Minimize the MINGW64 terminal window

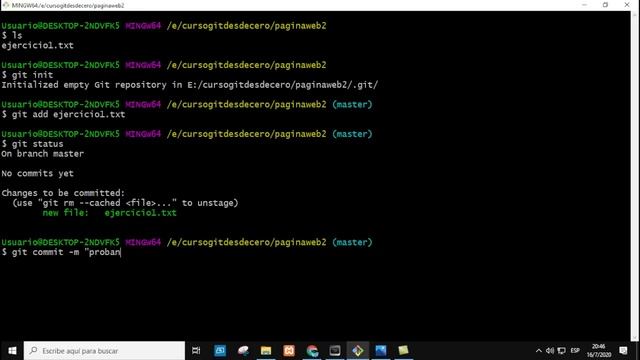[x=584, y=5]
